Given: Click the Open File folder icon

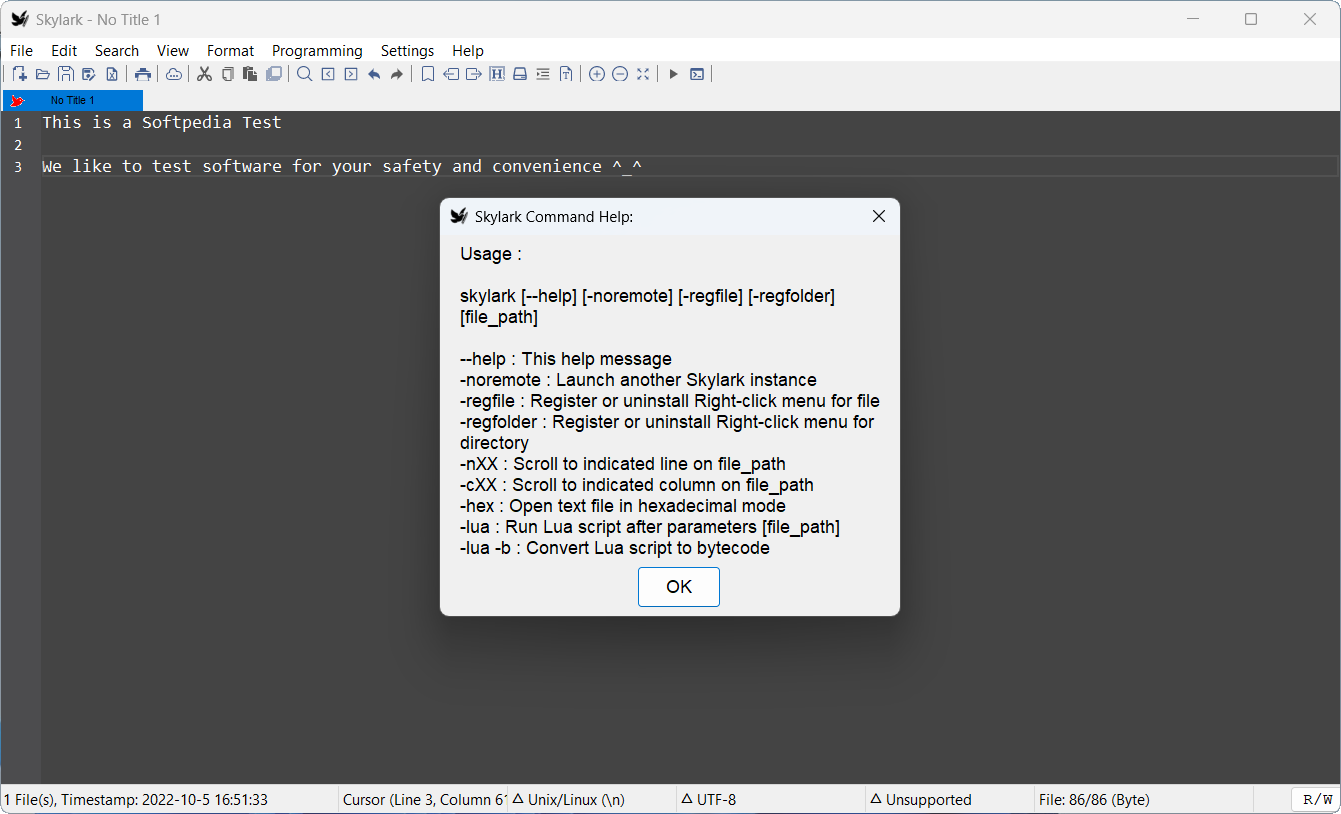Looking at the screenshot, I should pos(43,74).
